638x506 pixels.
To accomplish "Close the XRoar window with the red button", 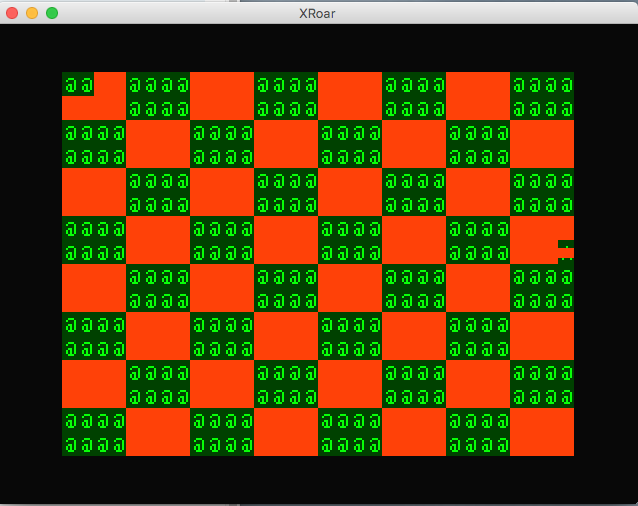I will pyautogui.click(x=12, y=13).
